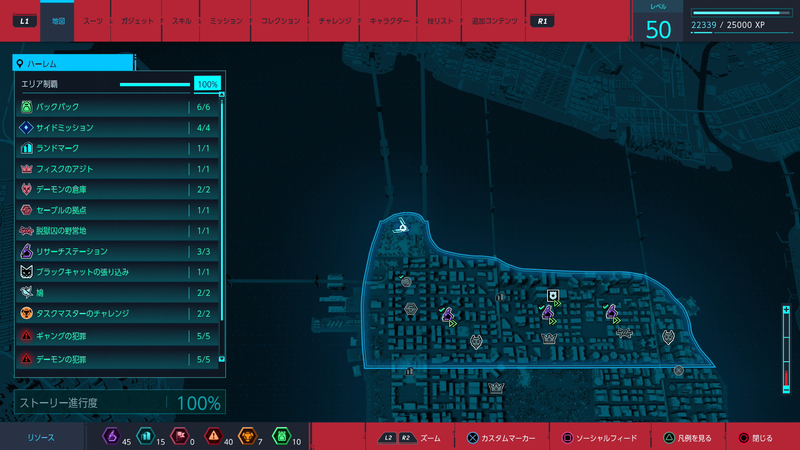Click the Fisk crown marker inside Harlem
This screenshot has width=800, height=450.
pos(549,338)
